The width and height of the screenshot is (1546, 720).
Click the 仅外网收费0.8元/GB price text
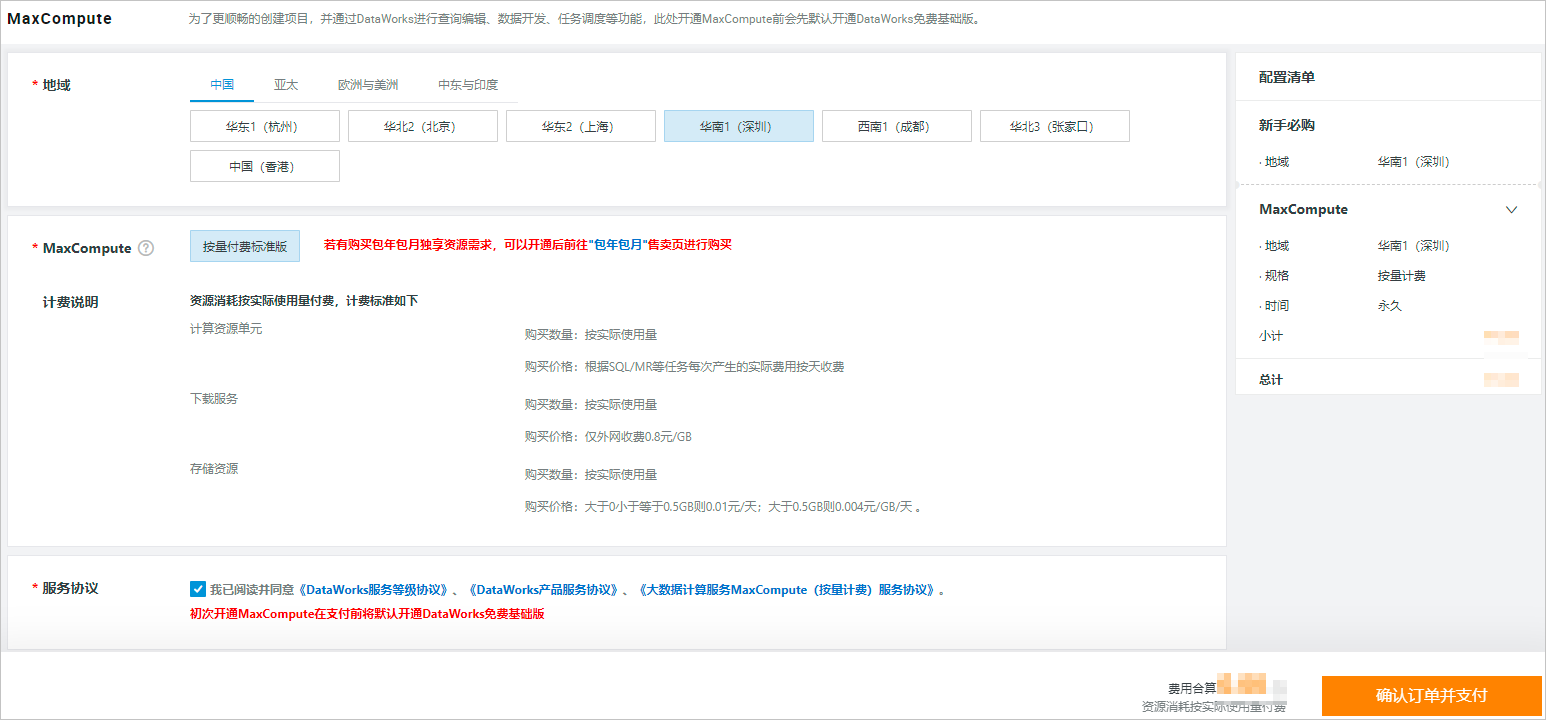[639, 437]
